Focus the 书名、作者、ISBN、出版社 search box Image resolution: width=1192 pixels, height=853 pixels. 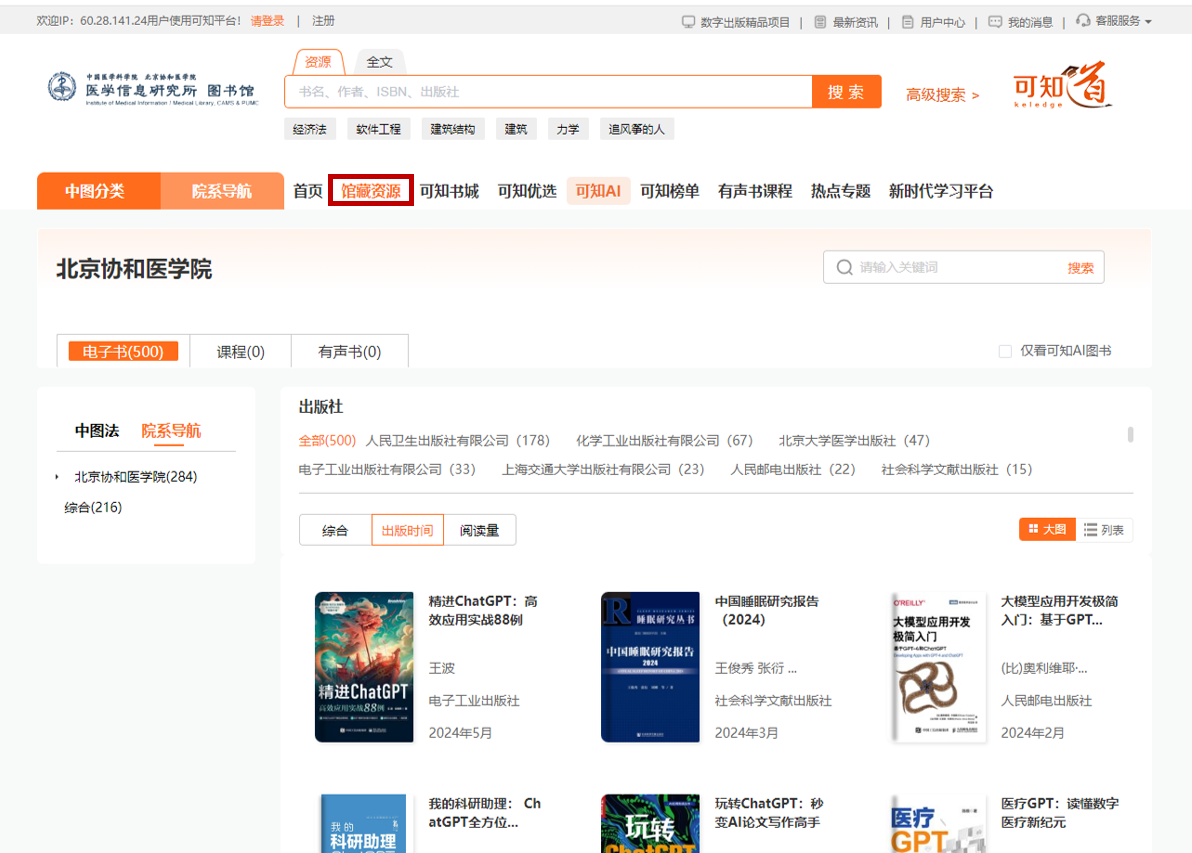(549, 92)
